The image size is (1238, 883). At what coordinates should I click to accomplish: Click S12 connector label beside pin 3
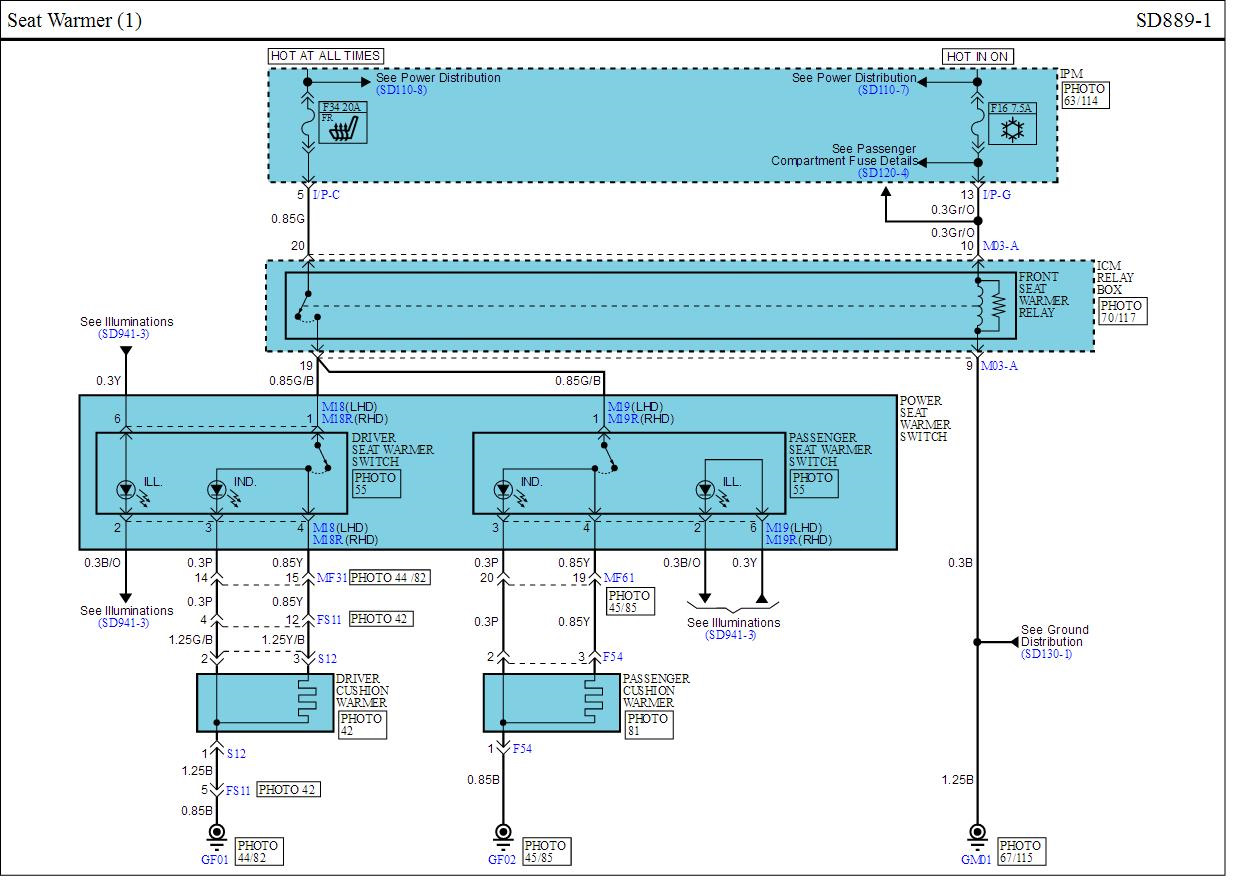click(x=327, y=659)
